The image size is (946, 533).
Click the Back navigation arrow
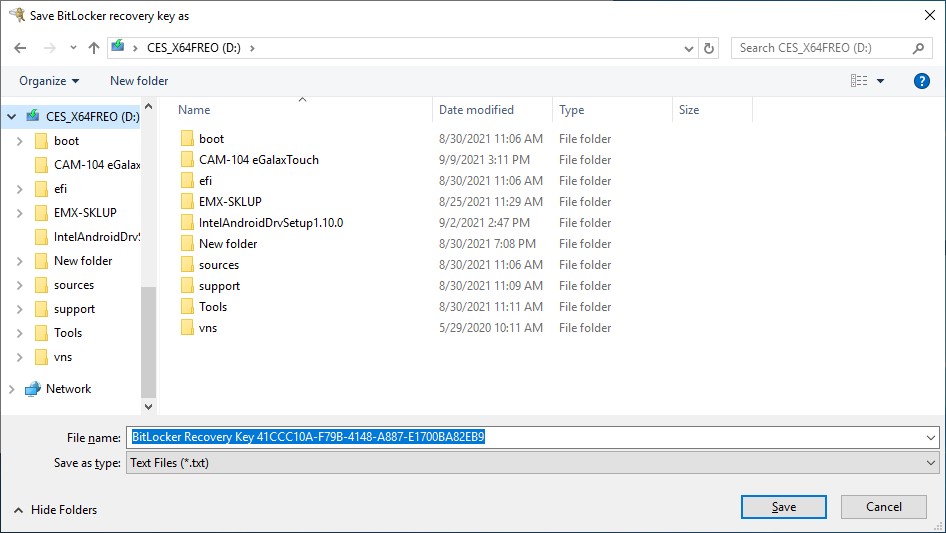(21, 48)
